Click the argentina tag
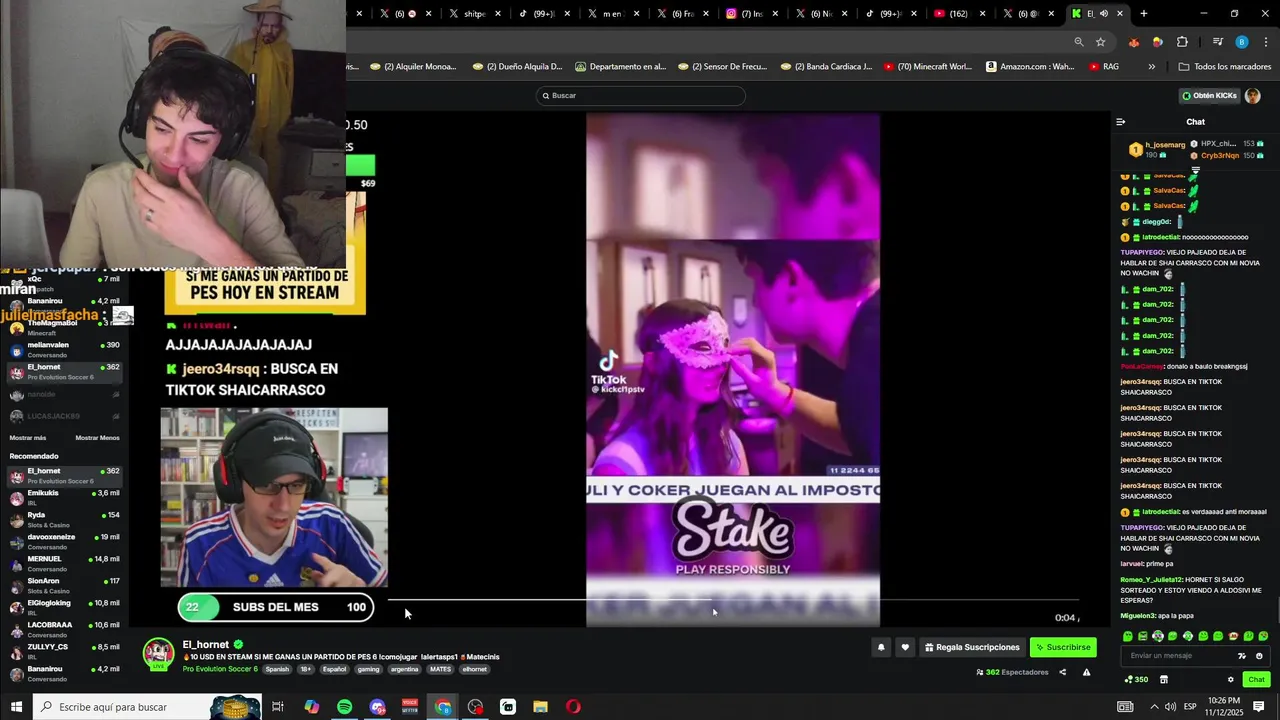This screenshot has height=720, width=1280. tap(404, 669)
